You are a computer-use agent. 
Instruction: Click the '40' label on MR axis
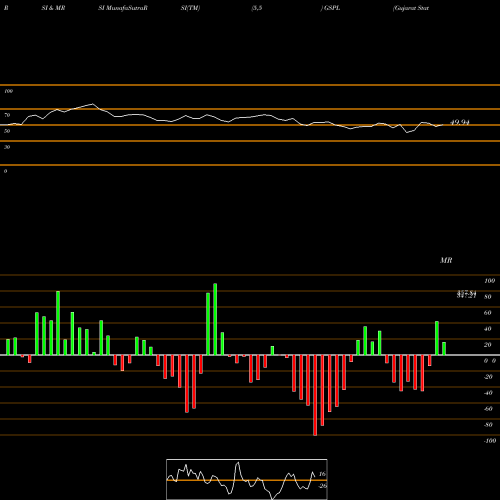[488, 329]
